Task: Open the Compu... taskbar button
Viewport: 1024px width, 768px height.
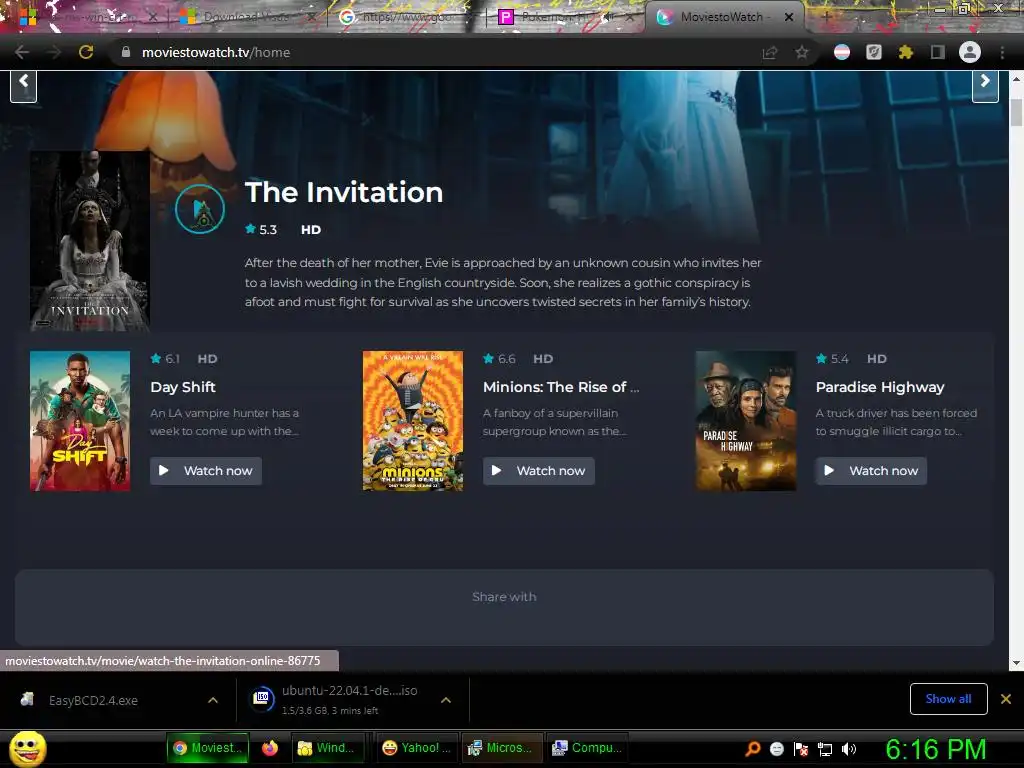Action: point(587,748)
